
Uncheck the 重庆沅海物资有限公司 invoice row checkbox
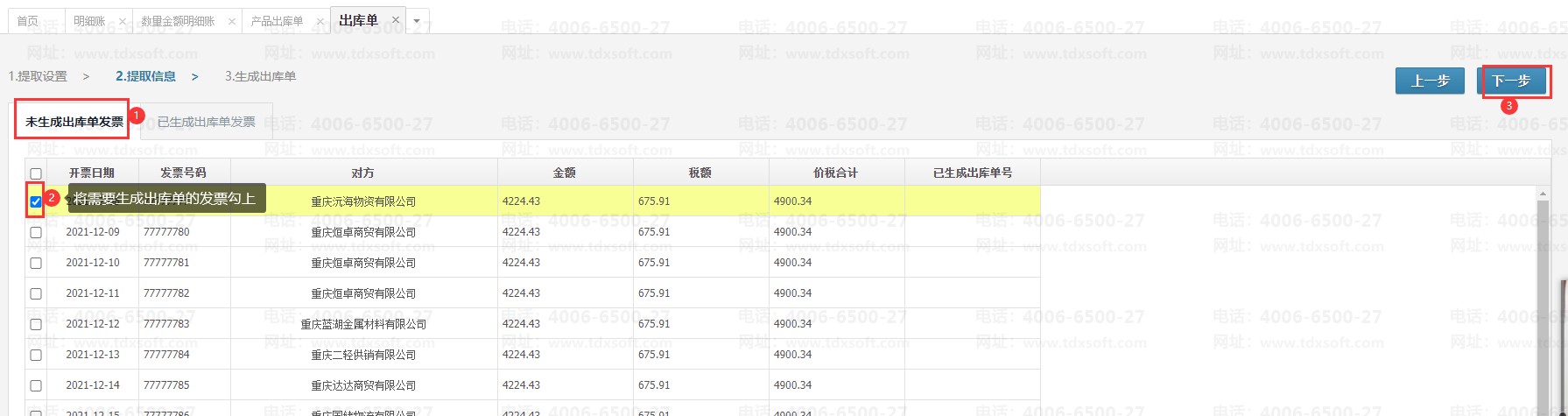click(x=36, y=201)
